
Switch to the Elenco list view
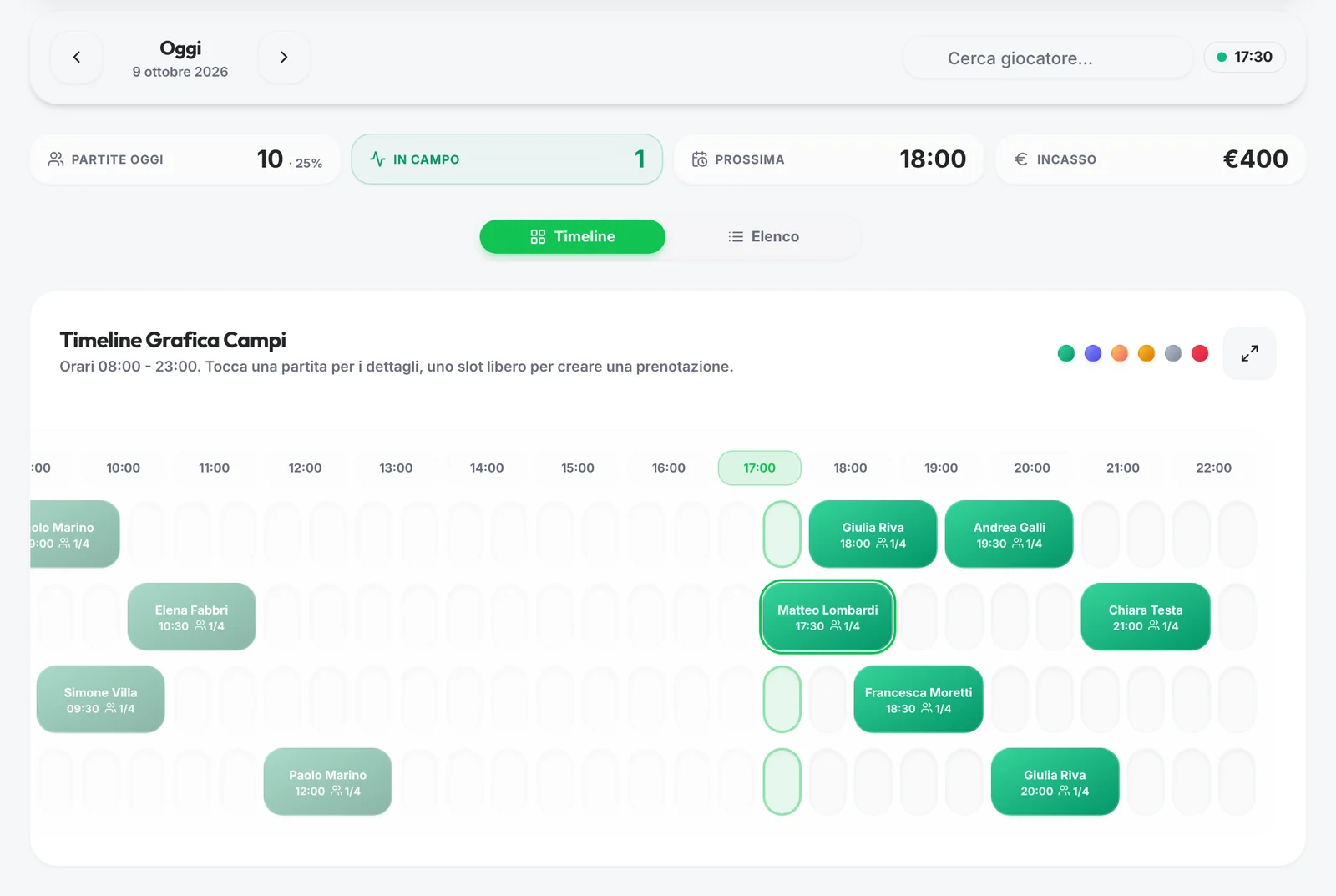[x=763, y=237]
